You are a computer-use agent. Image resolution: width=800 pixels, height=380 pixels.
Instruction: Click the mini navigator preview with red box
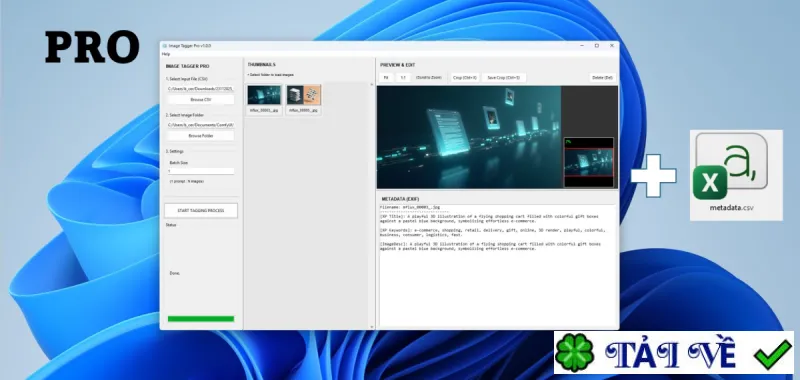588,162
